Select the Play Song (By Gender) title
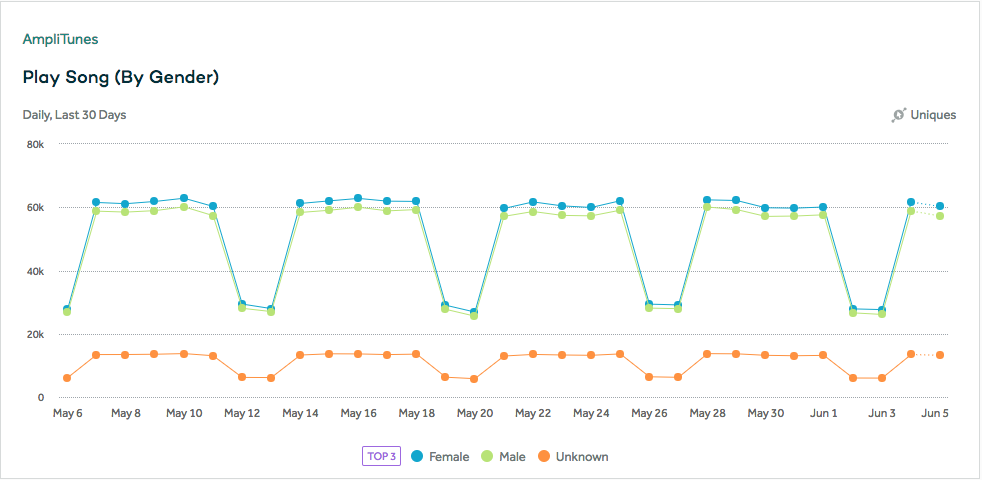The height and width of the screenshot is (480, 982). pyautogui.click(x=120, y=78)
